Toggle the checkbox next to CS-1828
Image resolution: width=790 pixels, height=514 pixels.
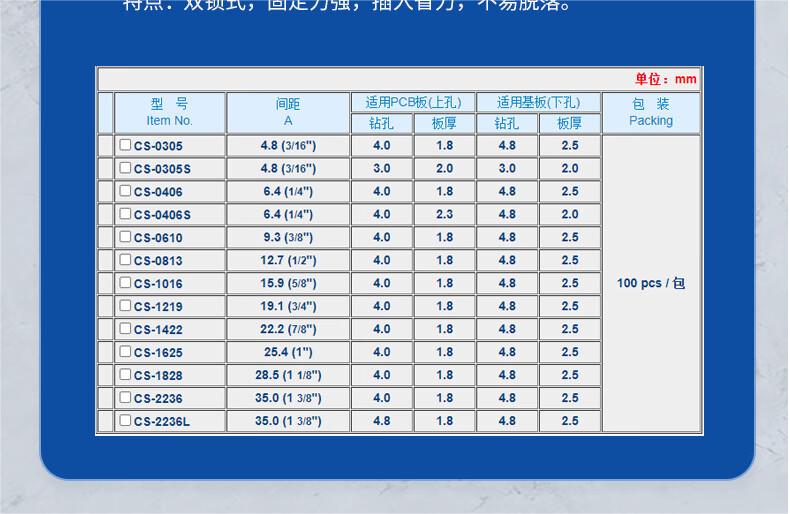125,375
